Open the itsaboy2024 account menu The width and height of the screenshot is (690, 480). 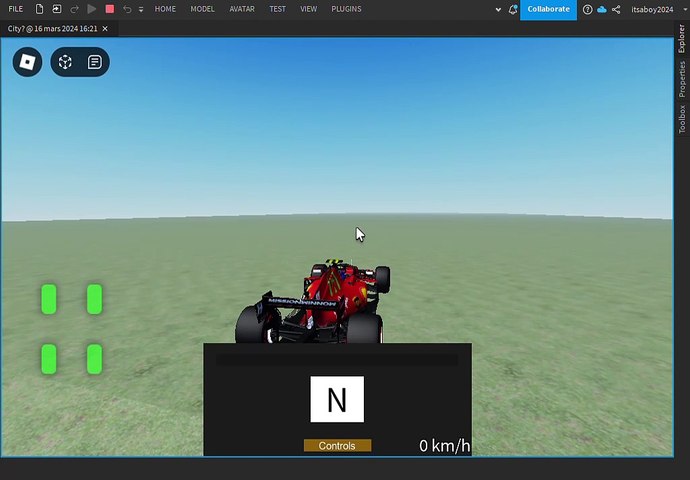pos(652,9)
